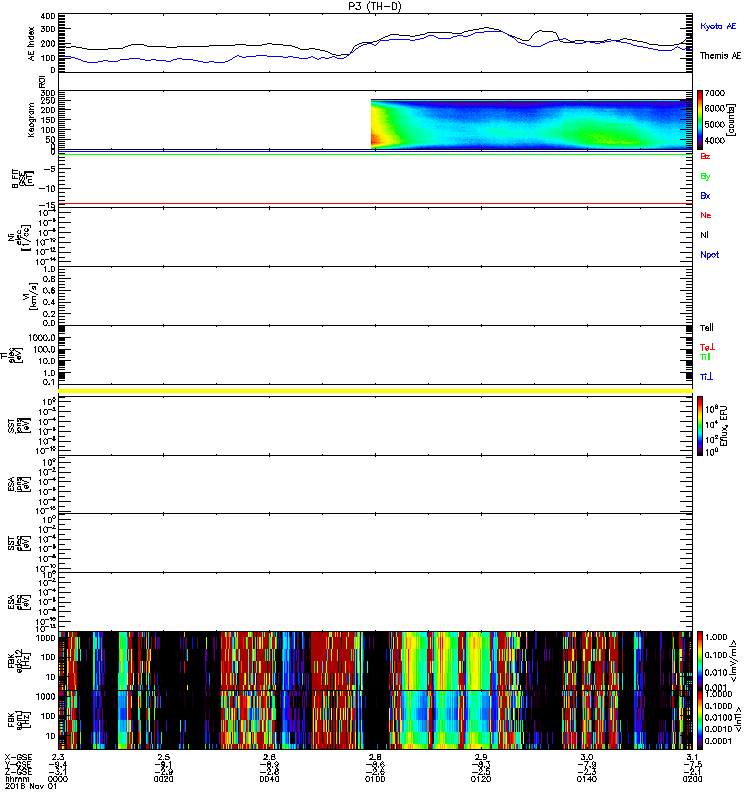Click the 0100 time tick label
Viewport: 750px width, 800px height.
375,779
